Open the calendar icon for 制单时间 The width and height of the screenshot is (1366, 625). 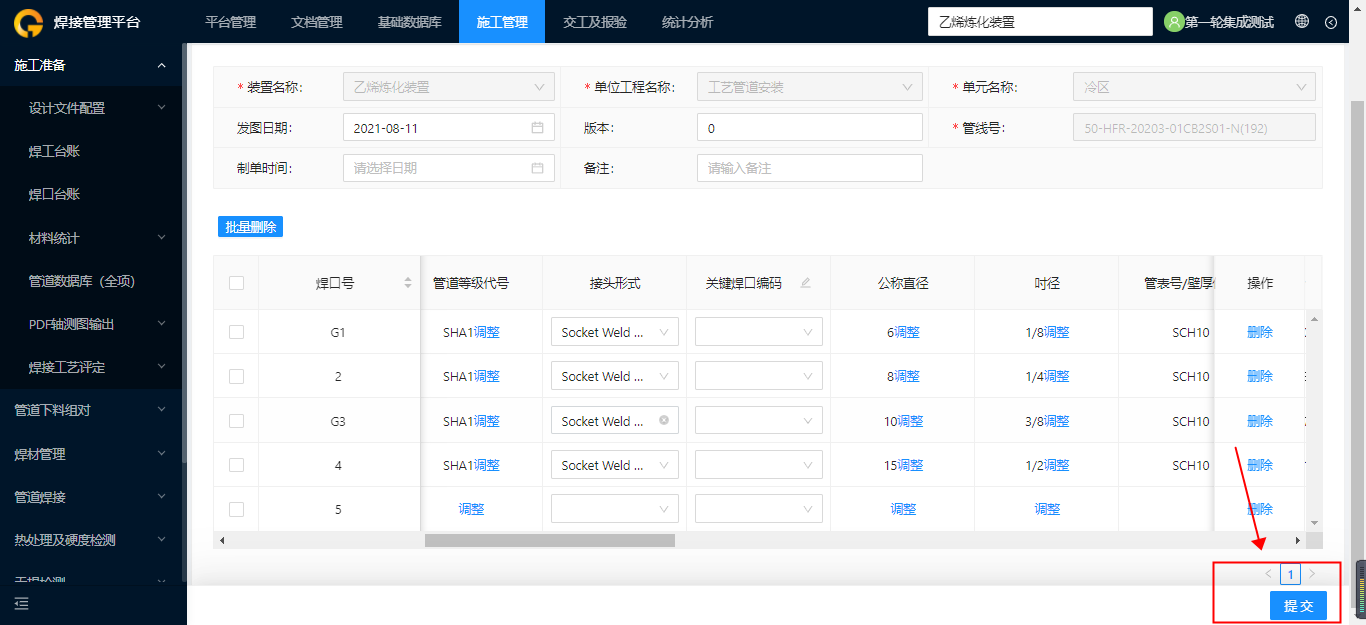[x=537, y=168]
